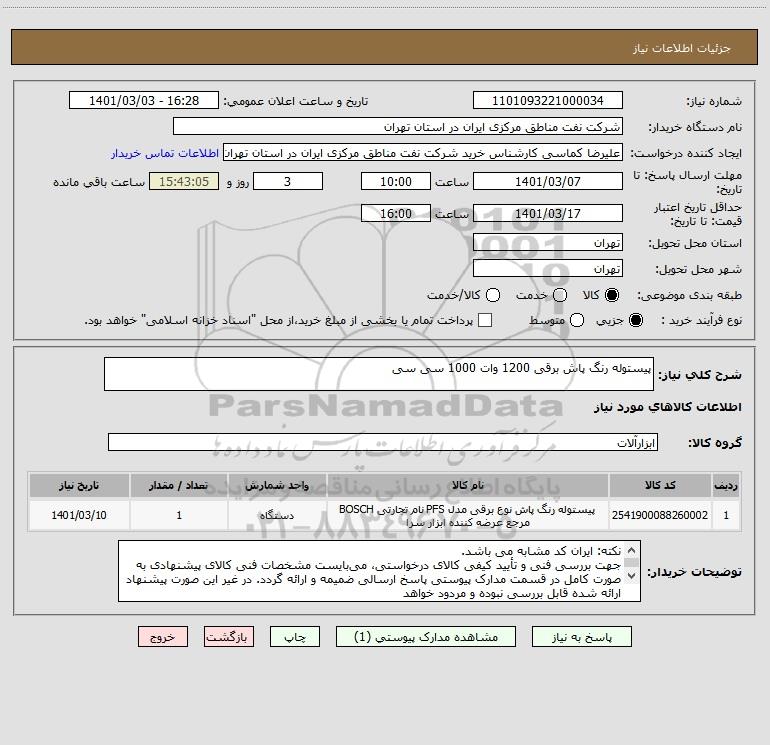Click the واحد شمارش column header
This screenshot has width=770, height=745.
point(277,486)
